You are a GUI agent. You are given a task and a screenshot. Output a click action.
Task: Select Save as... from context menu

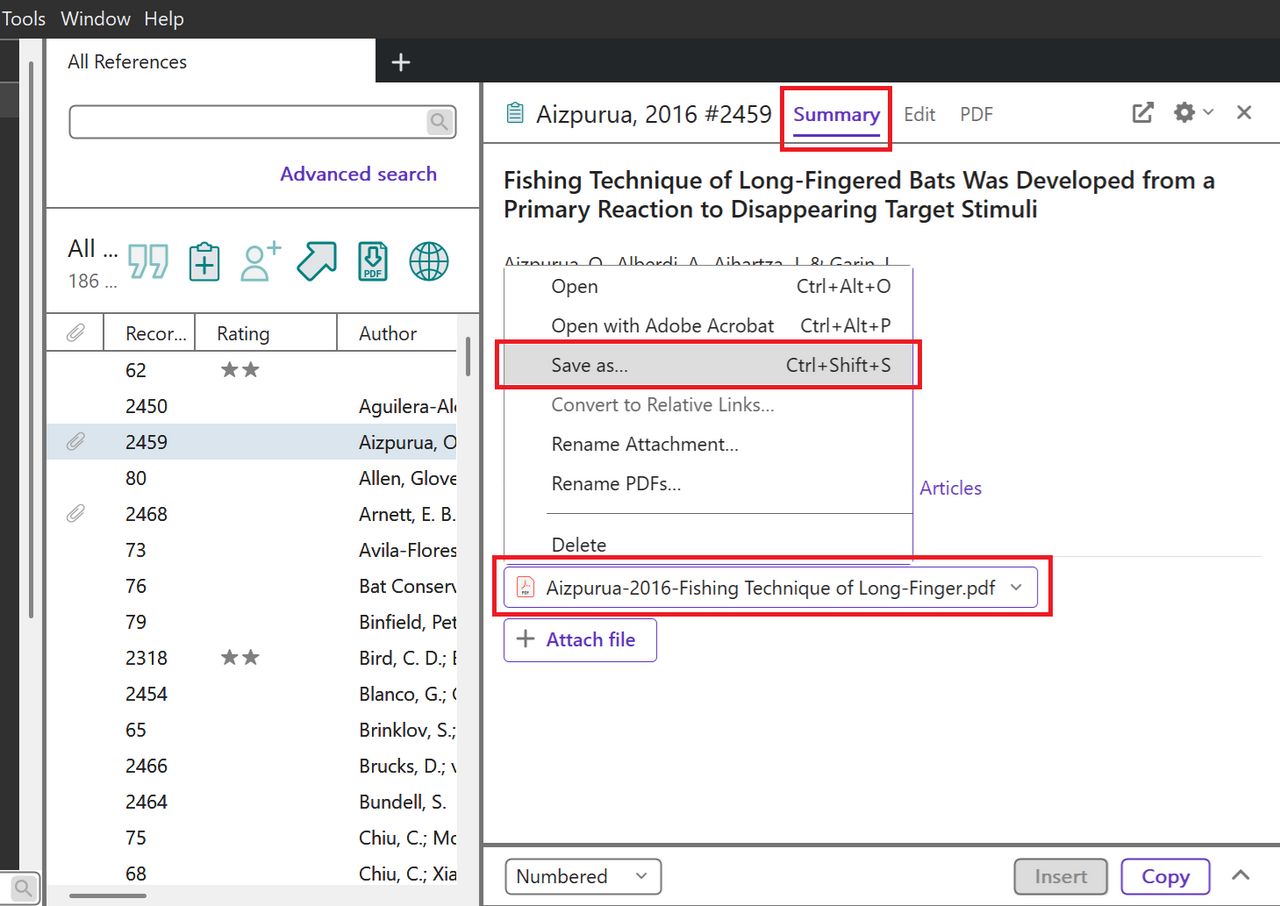pos(708,365)
